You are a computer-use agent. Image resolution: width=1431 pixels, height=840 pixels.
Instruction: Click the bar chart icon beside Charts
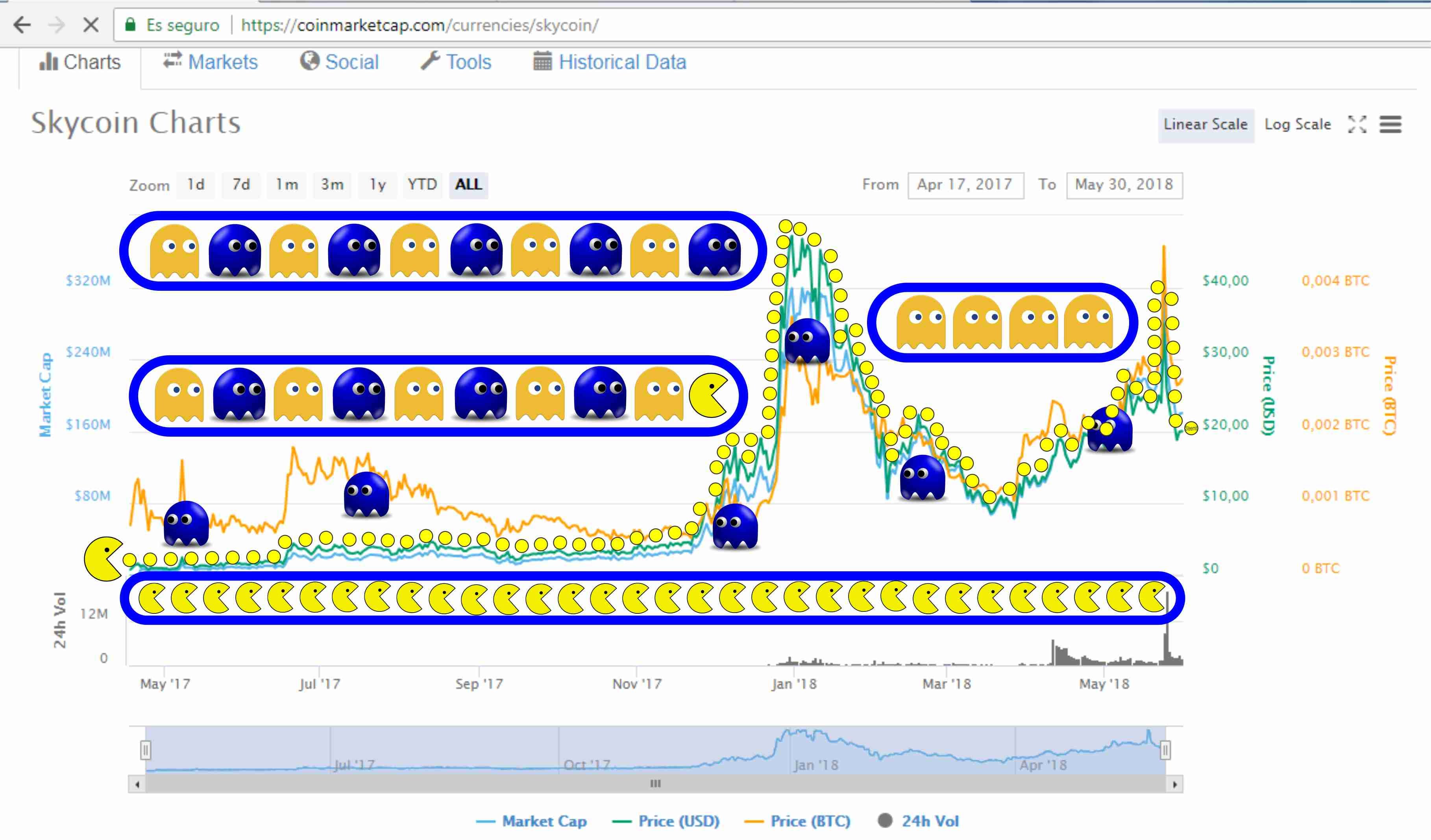pyautogui.click(x=48, y=62)
